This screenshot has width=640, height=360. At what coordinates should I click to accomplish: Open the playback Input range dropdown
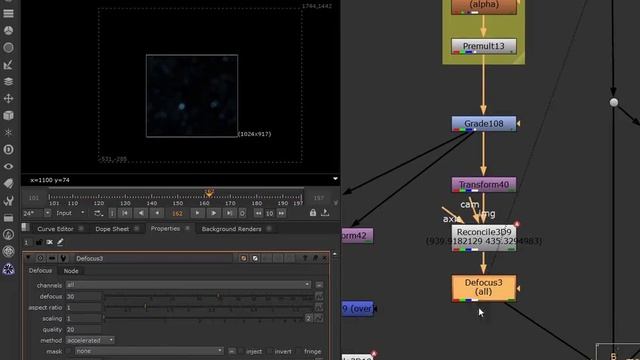[x=70, y=213]
